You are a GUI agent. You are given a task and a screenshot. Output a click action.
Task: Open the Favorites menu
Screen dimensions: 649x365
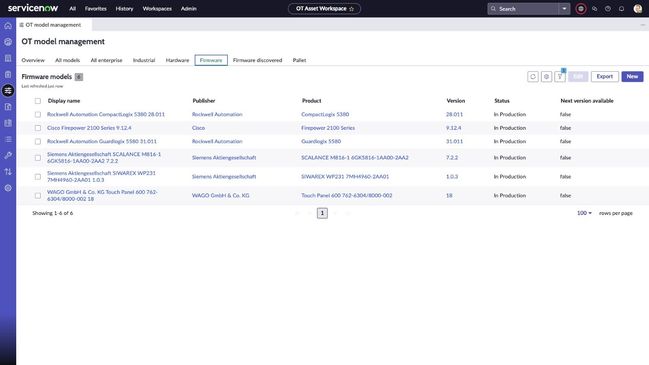(96, 9)
